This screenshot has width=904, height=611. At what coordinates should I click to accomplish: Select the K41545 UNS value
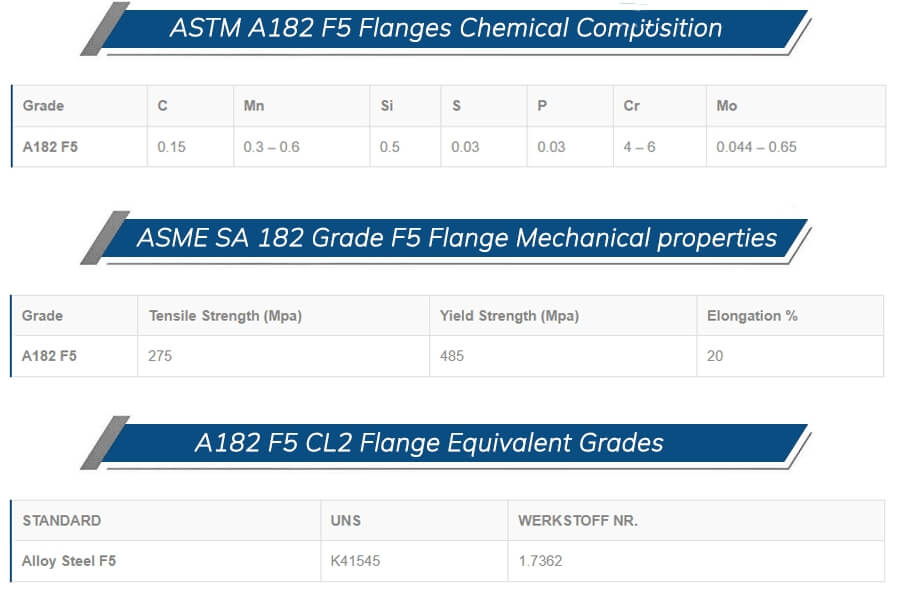(353, 561)
